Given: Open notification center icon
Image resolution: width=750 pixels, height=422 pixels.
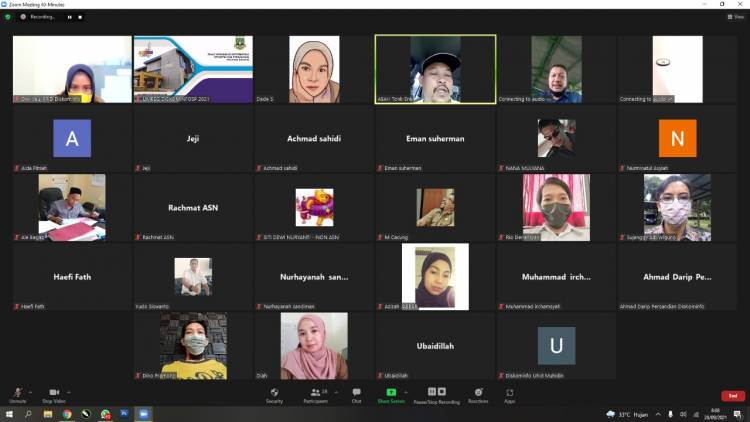Looking at the screenshot, I should coord(739,414).
